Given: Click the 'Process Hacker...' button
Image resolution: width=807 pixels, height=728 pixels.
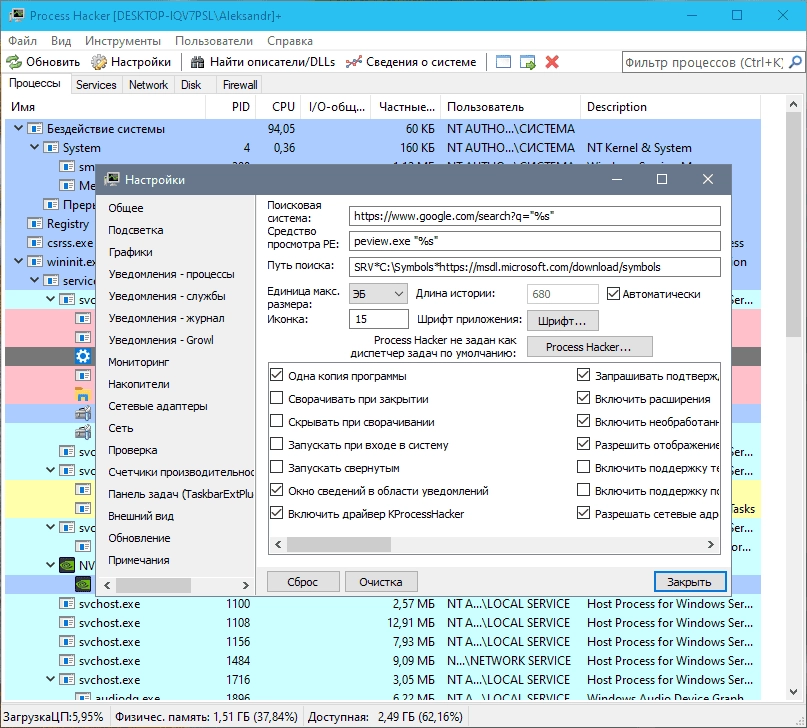Looking at the screenshot, I should point(589,347).
